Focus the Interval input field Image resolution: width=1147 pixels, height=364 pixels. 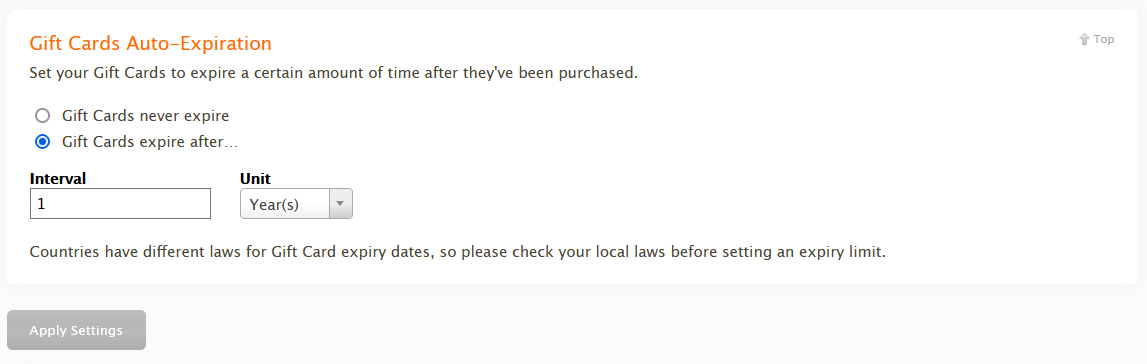[x=121, y=203]
